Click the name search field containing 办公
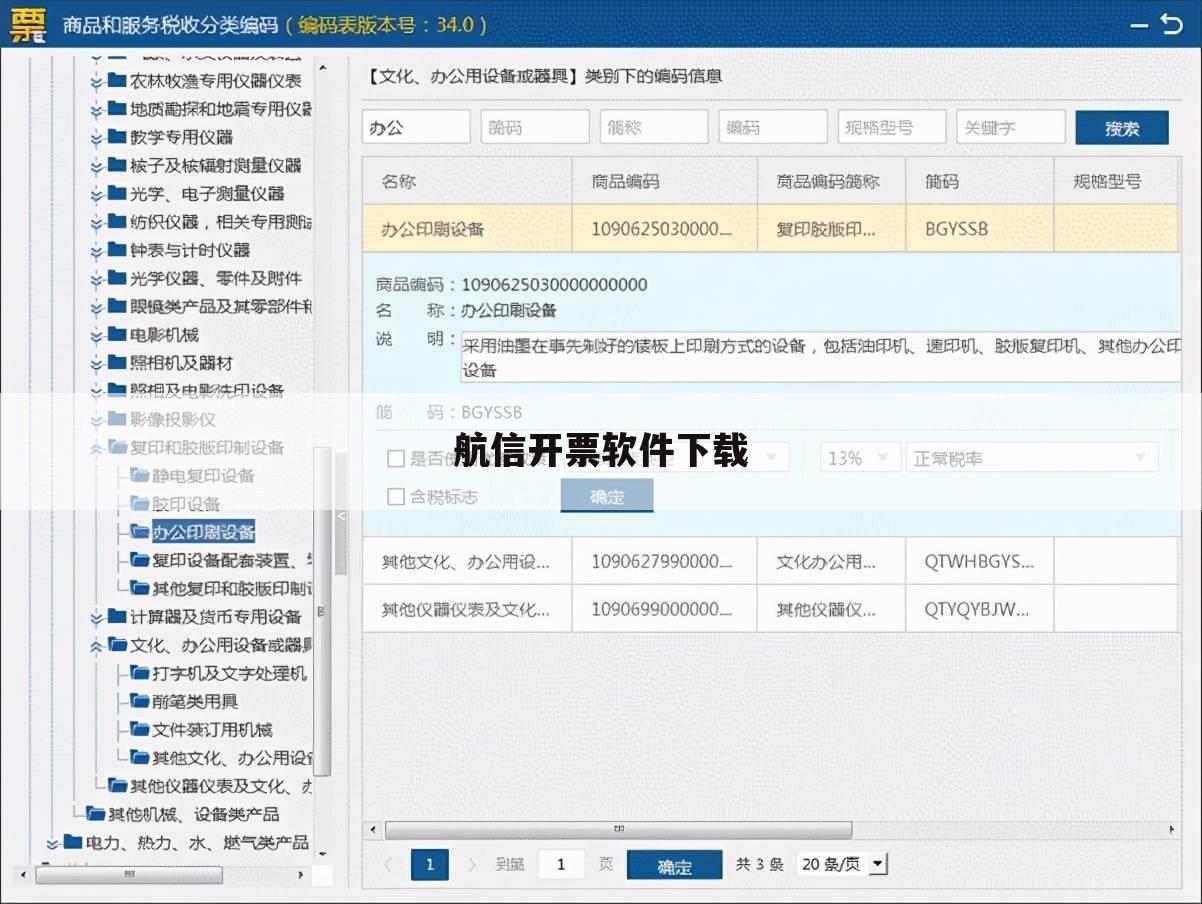The image size is (1202, 904). pos(416,127)
